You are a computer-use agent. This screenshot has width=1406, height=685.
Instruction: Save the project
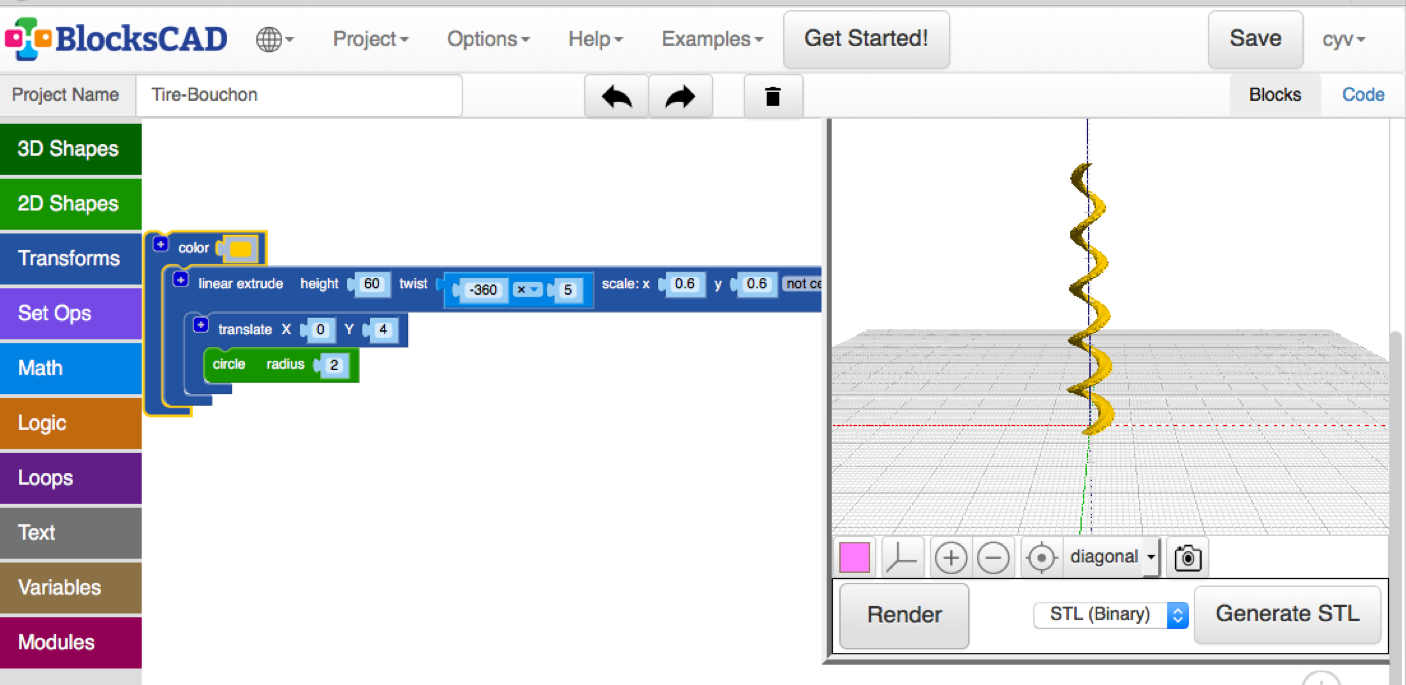click(1255, 38)
